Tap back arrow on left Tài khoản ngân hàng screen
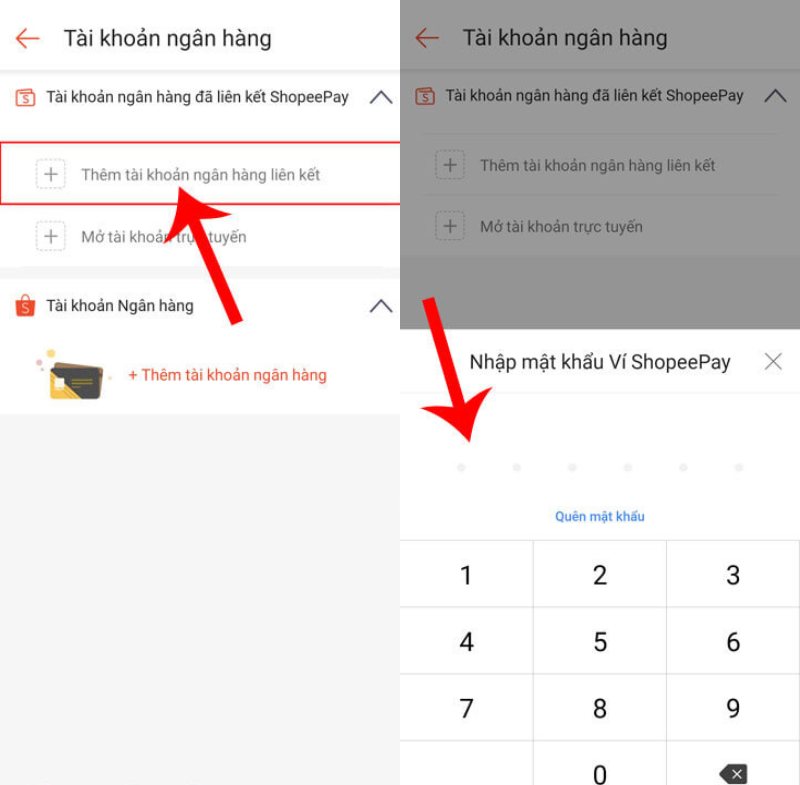Screen dimensions: 800x785 coord(28,38)
